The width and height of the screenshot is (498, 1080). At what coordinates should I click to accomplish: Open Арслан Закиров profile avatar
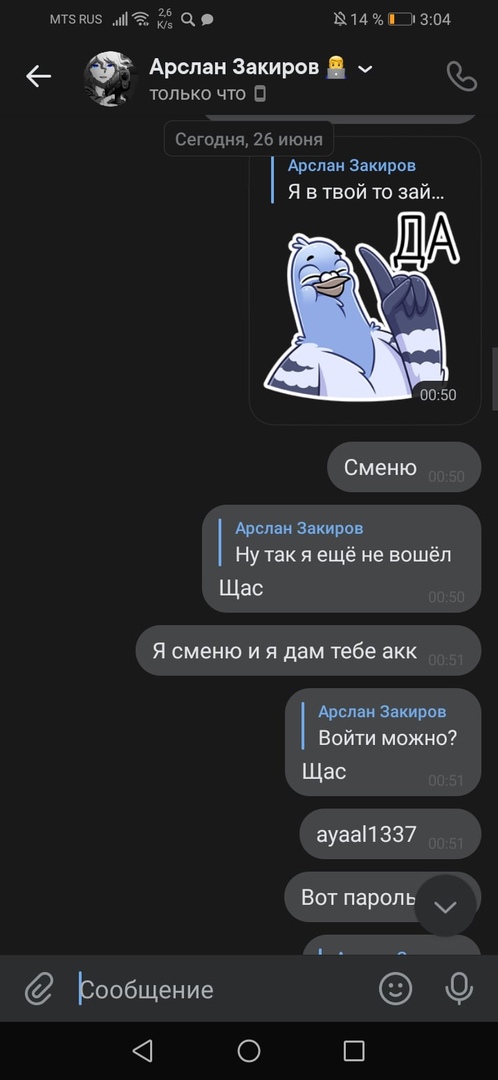(x=110, y=78)
